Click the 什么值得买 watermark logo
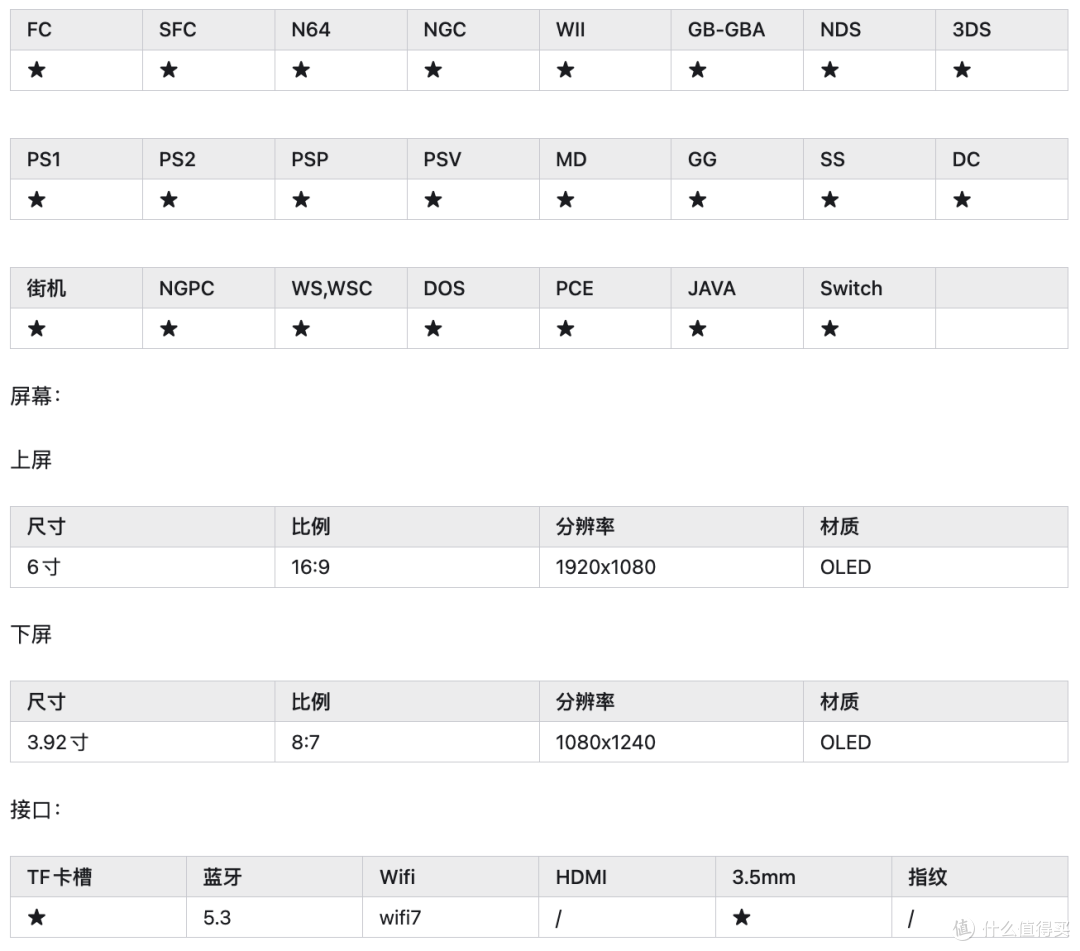The width and height of the screenshot is (1080, 951). [x=1010, y=929]
